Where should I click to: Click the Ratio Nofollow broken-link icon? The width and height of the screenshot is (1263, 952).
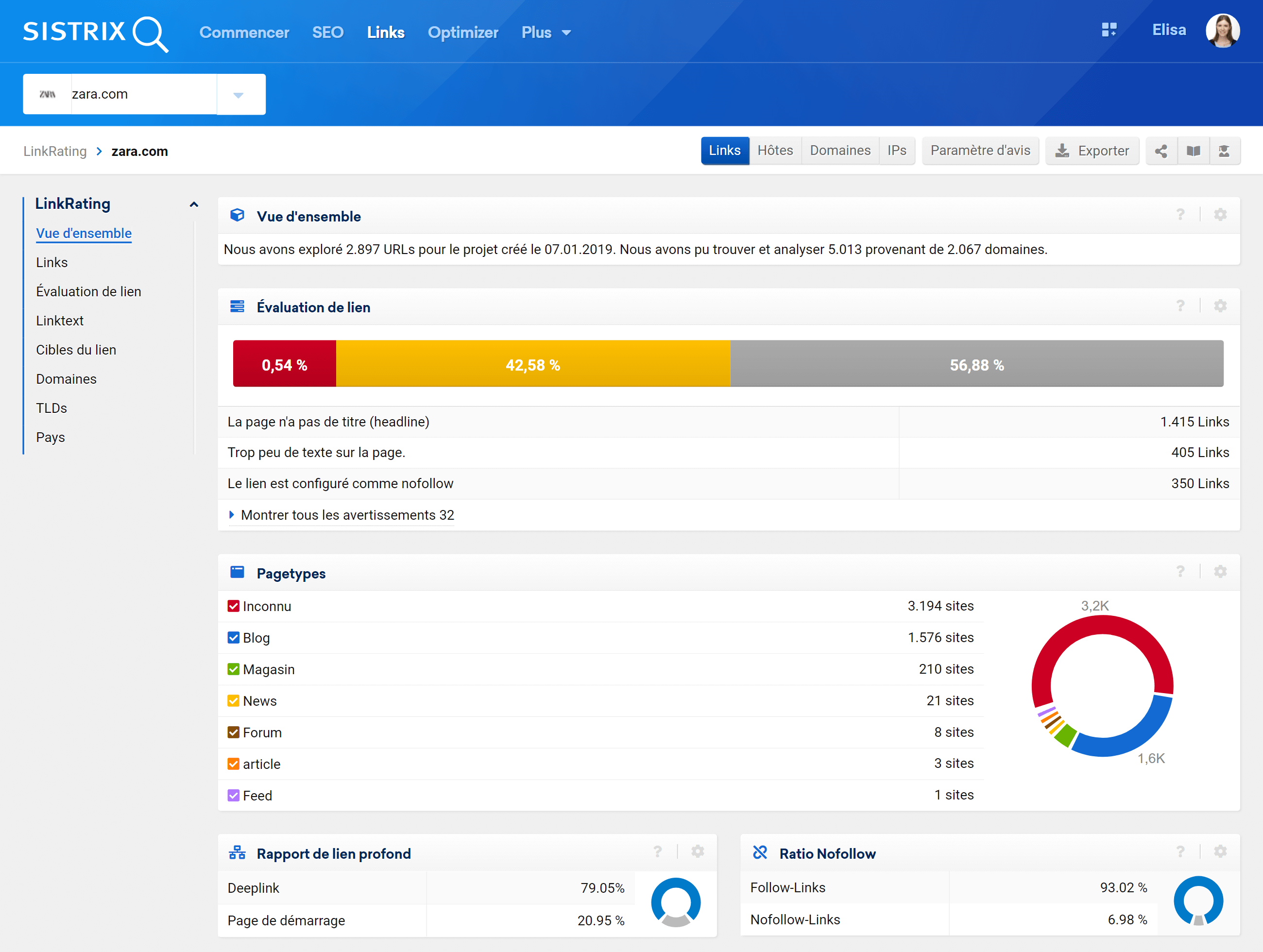coord(760,853)
